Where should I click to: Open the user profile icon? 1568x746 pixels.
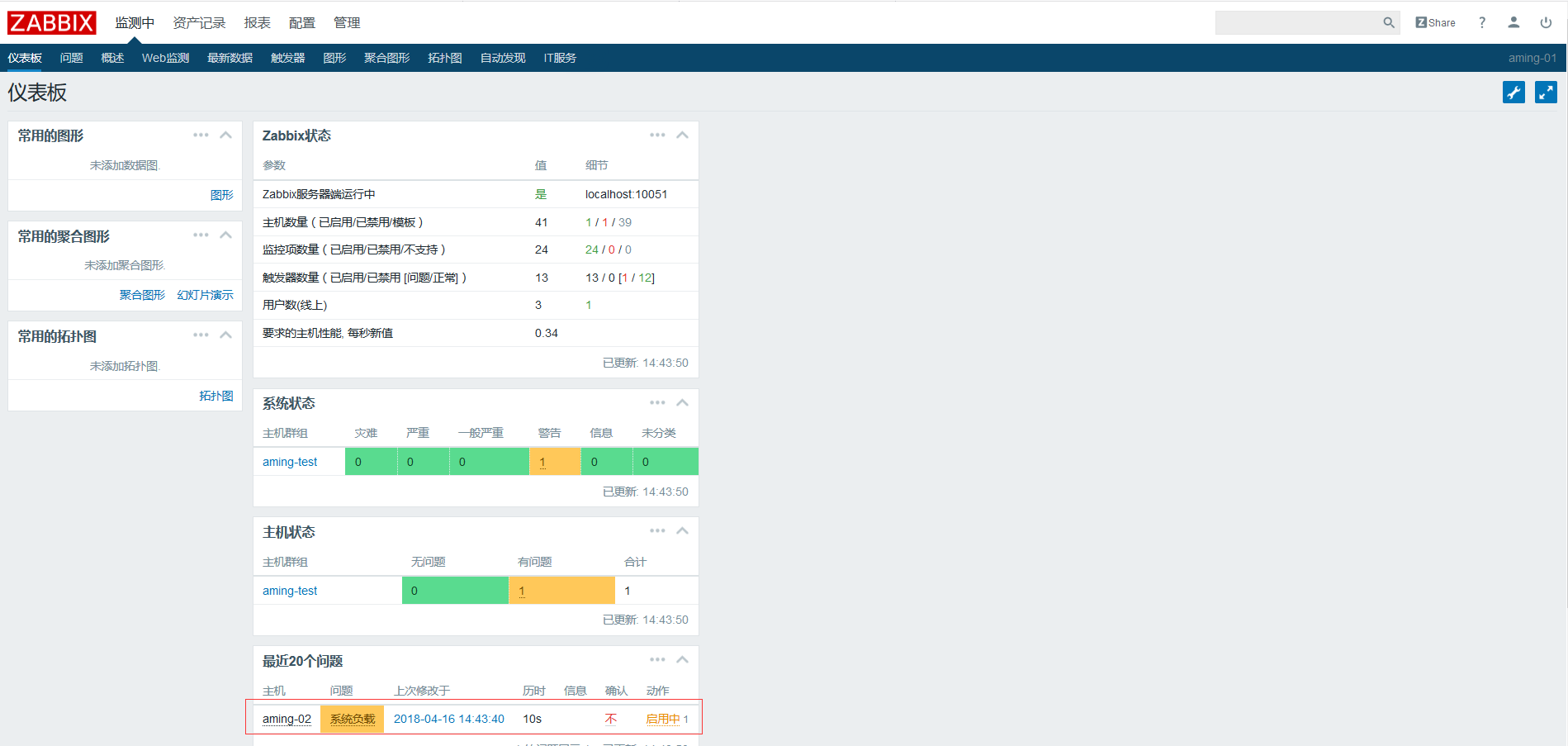[x=1514, y=22]
